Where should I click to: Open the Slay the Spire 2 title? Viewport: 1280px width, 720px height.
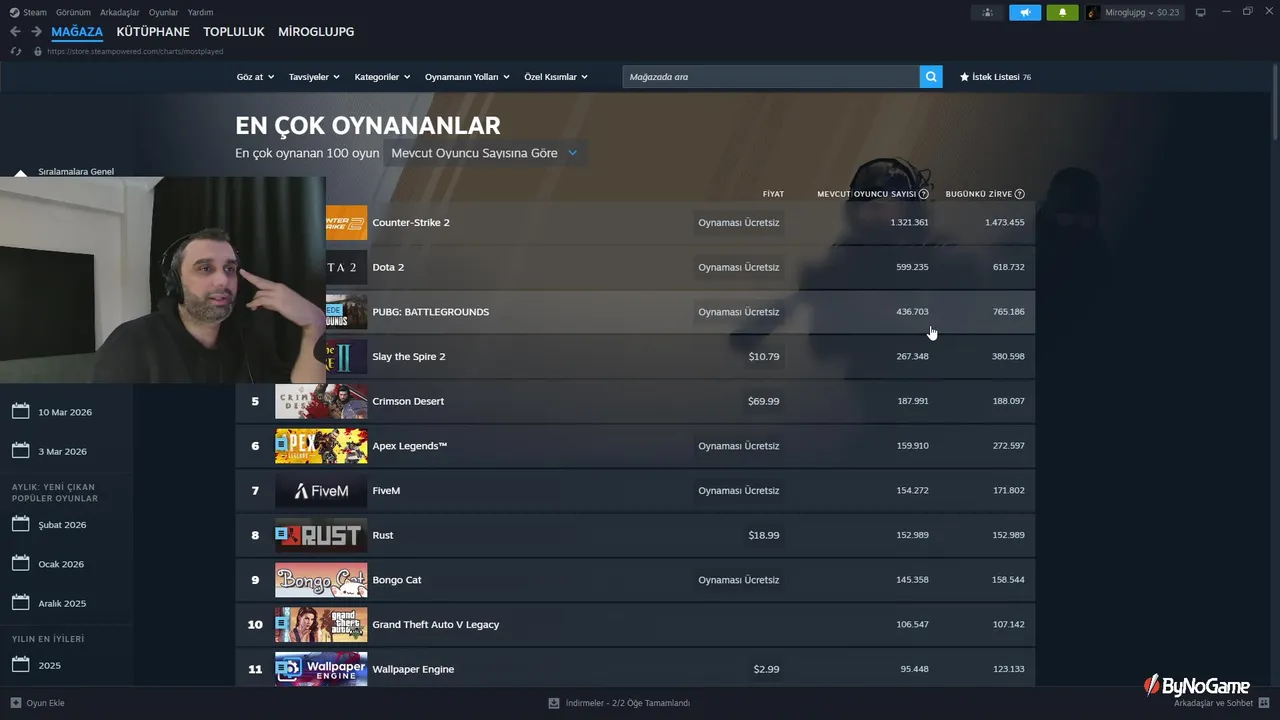pos(409,356)
